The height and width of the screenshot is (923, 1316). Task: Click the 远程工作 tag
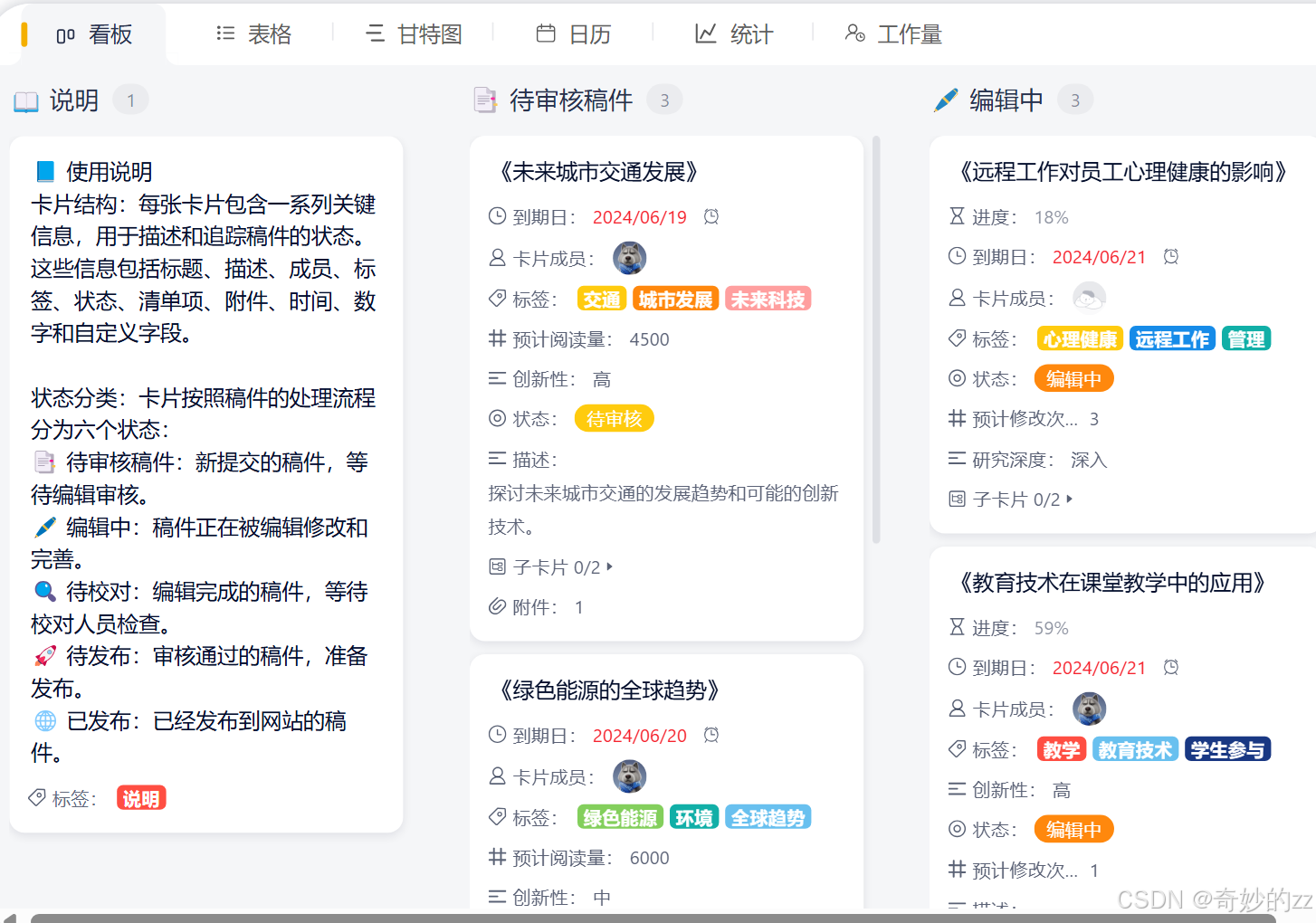[x=1173, y=338]
